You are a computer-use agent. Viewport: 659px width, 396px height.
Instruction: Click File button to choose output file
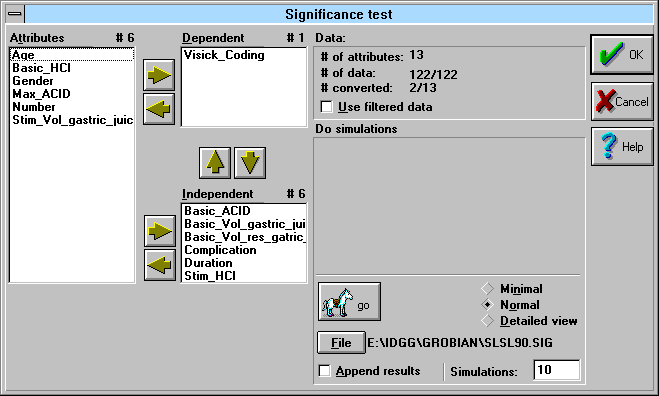click(x=341, y=343)
